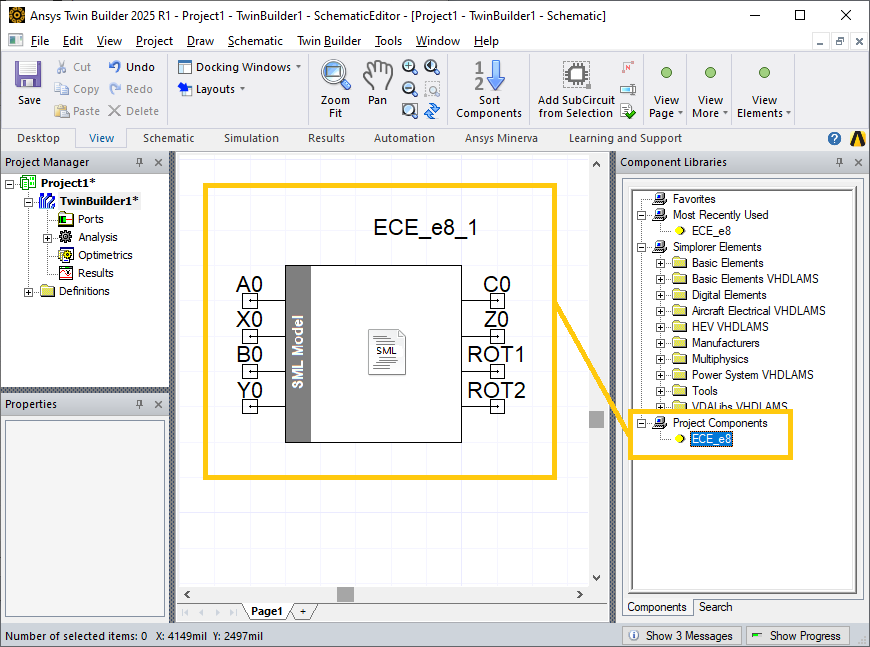Click the schematic horizontal scrollbar thumb
Screen dimensions: 870x647
345,594
